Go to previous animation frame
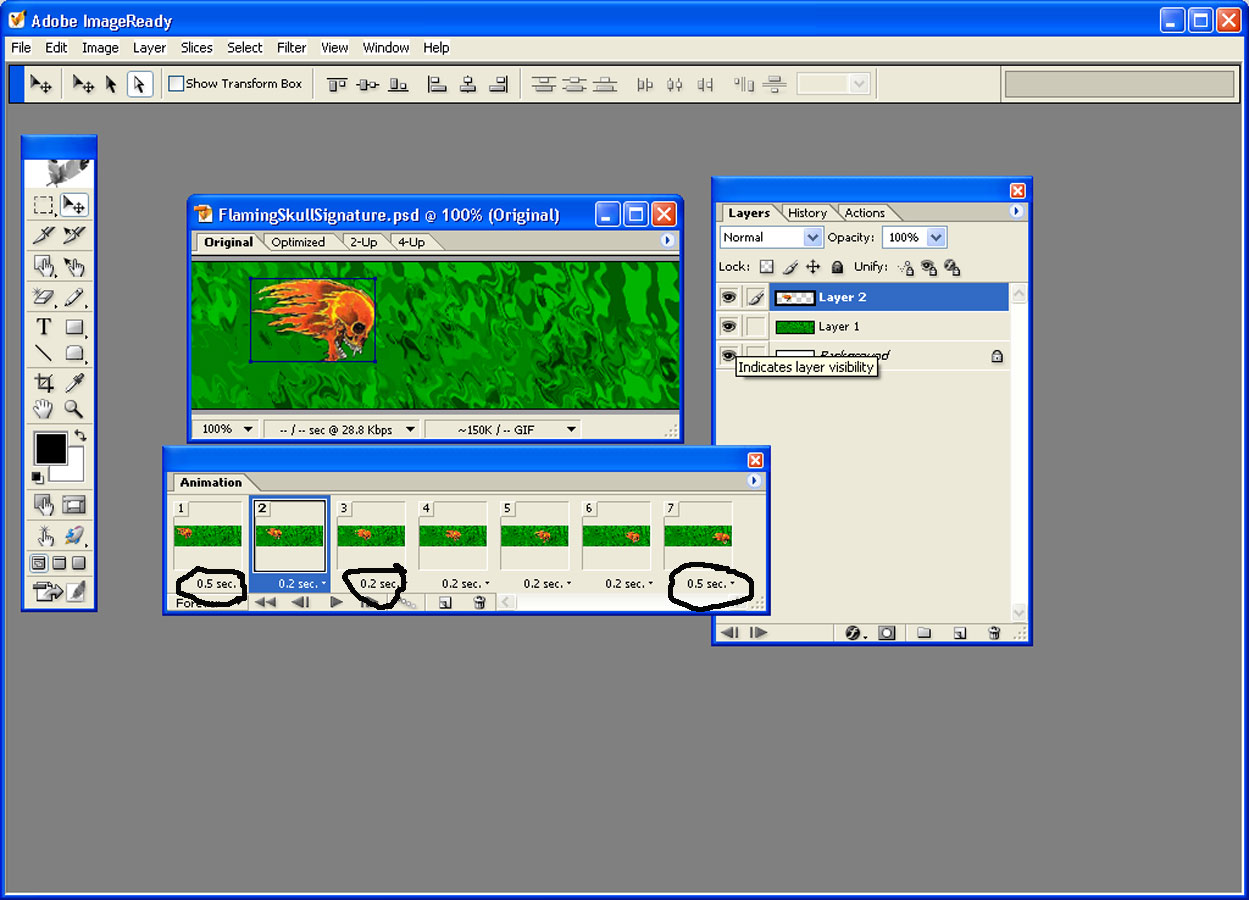The width and height of the screenshot is (1249, 900). [300, 602]
